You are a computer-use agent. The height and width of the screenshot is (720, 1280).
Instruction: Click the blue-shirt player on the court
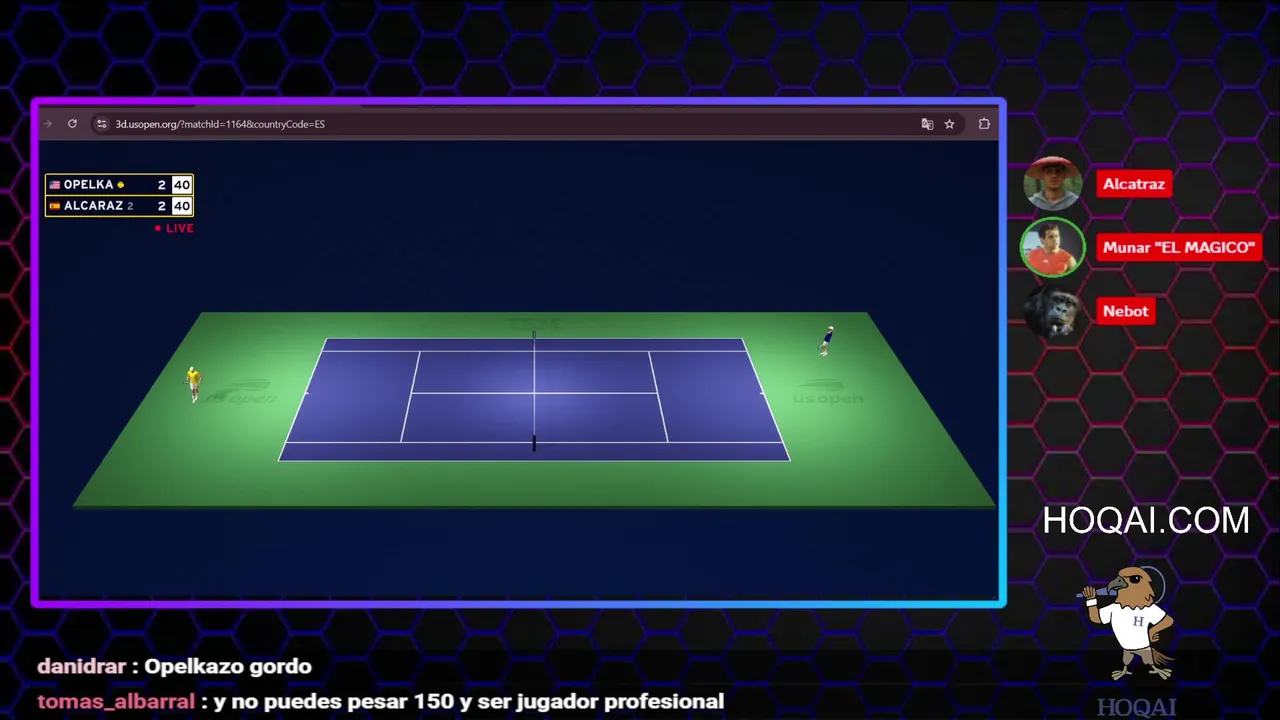(x=827, y=340)
